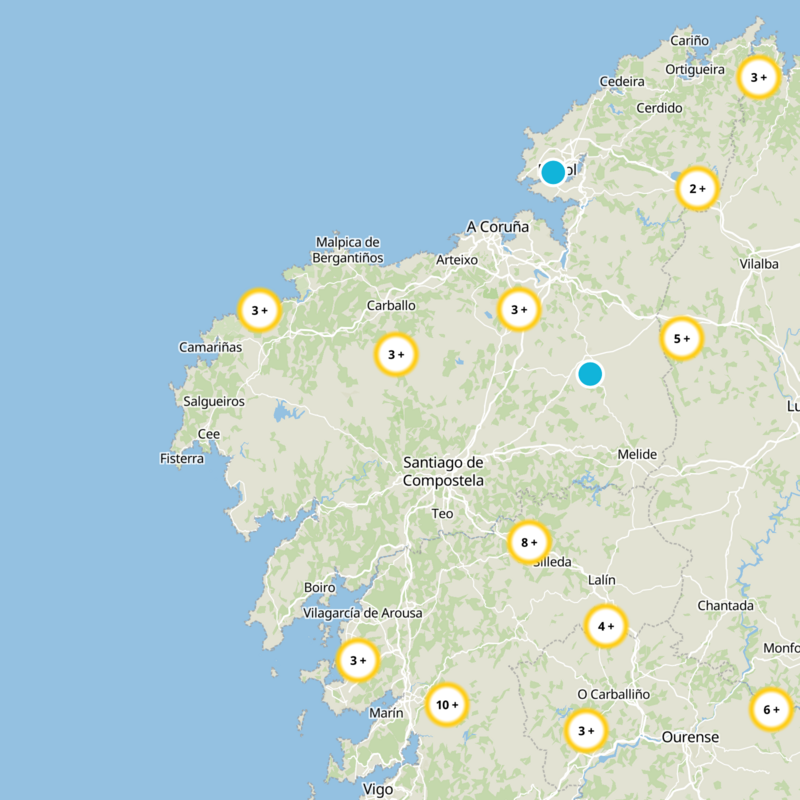The width and height of the screenshot is (800, 800).
Task: Click the Marín label
Action: (x=386, y=713)
